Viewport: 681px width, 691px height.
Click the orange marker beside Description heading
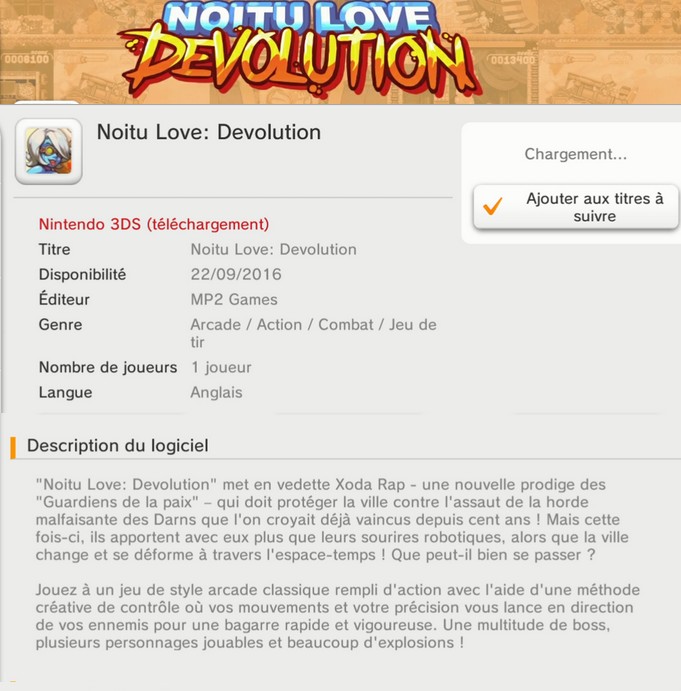click(13, 447)
